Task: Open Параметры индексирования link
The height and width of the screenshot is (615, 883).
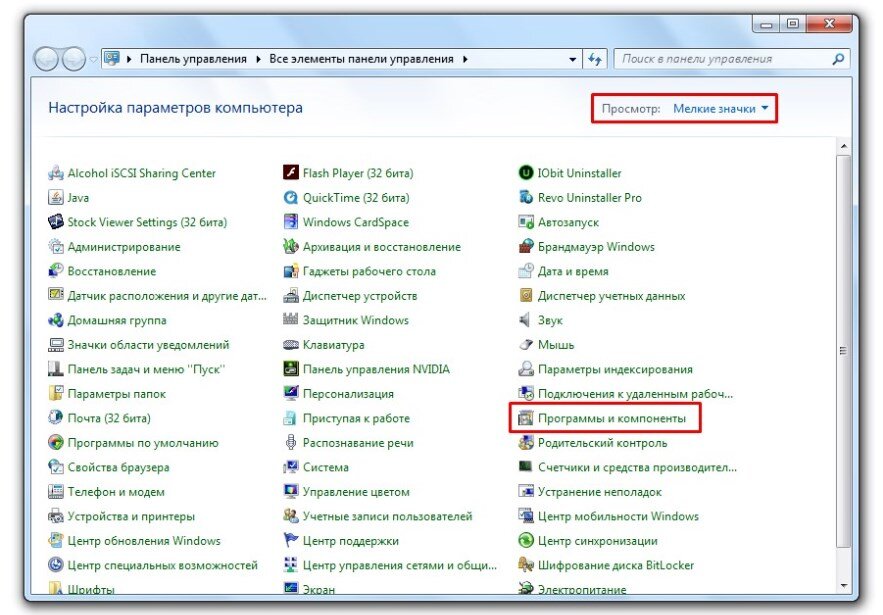Action: (615, 369)
